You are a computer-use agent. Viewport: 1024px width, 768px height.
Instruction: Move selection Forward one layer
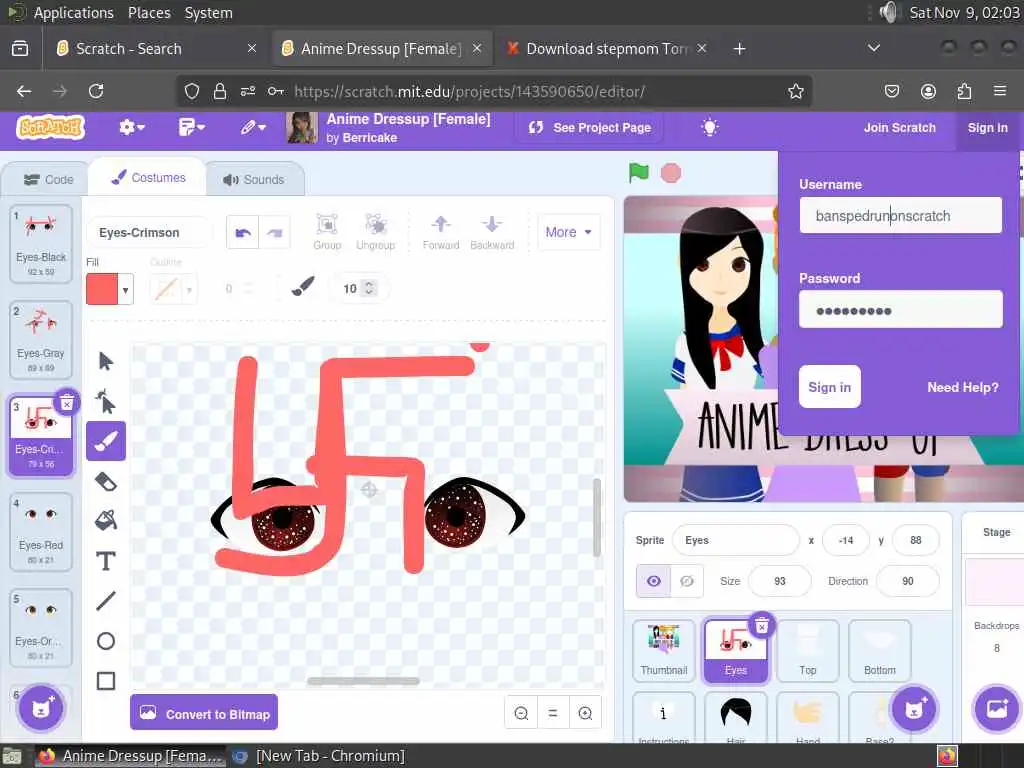[441, 232]
